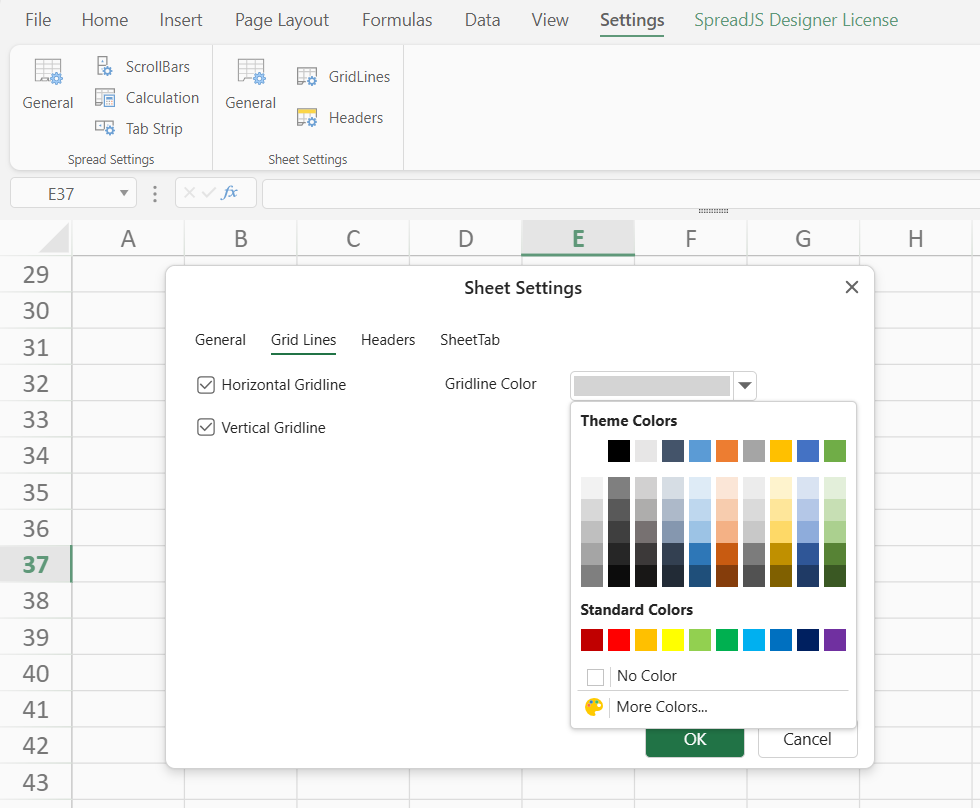Select the standard navy blue swatch
The width and height of the screenshot is (980, 808).
(x=808, y=640)
